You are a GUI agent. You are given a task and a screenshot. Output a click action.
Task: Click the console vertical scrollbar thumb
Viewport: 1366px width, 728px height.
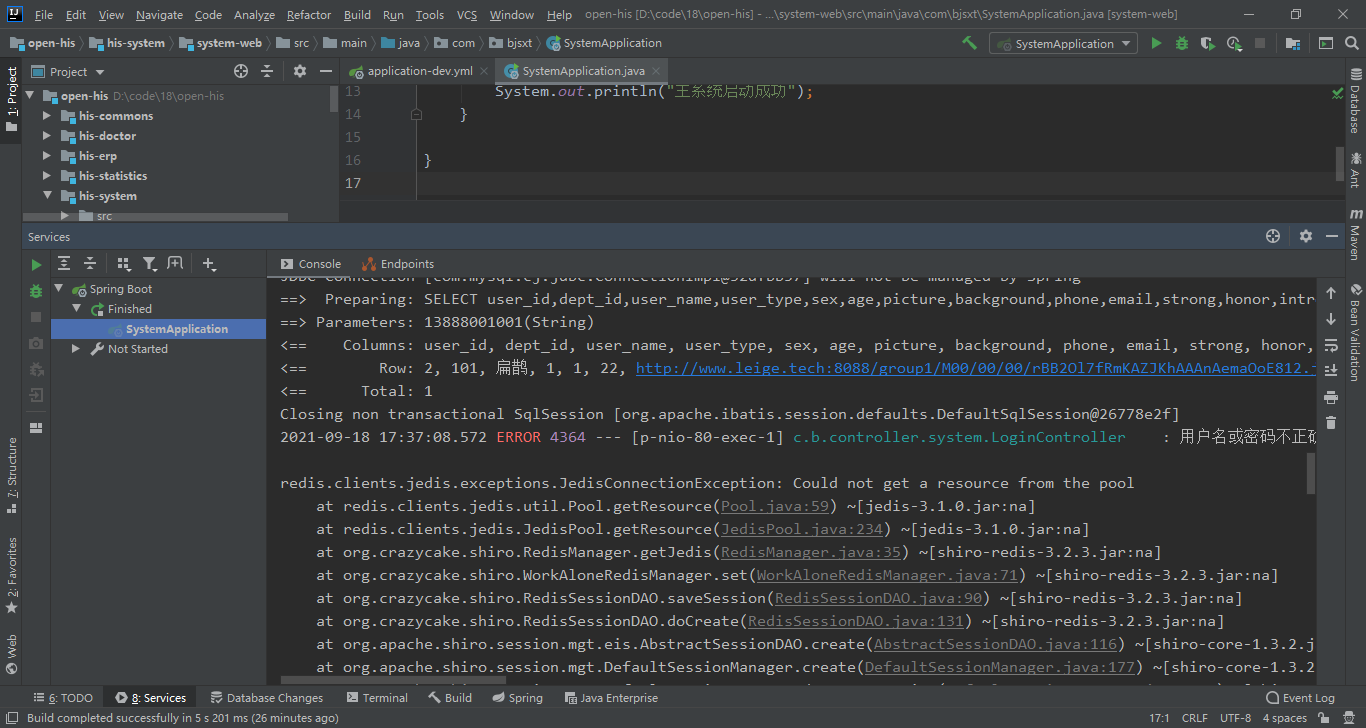(1311, 474)
